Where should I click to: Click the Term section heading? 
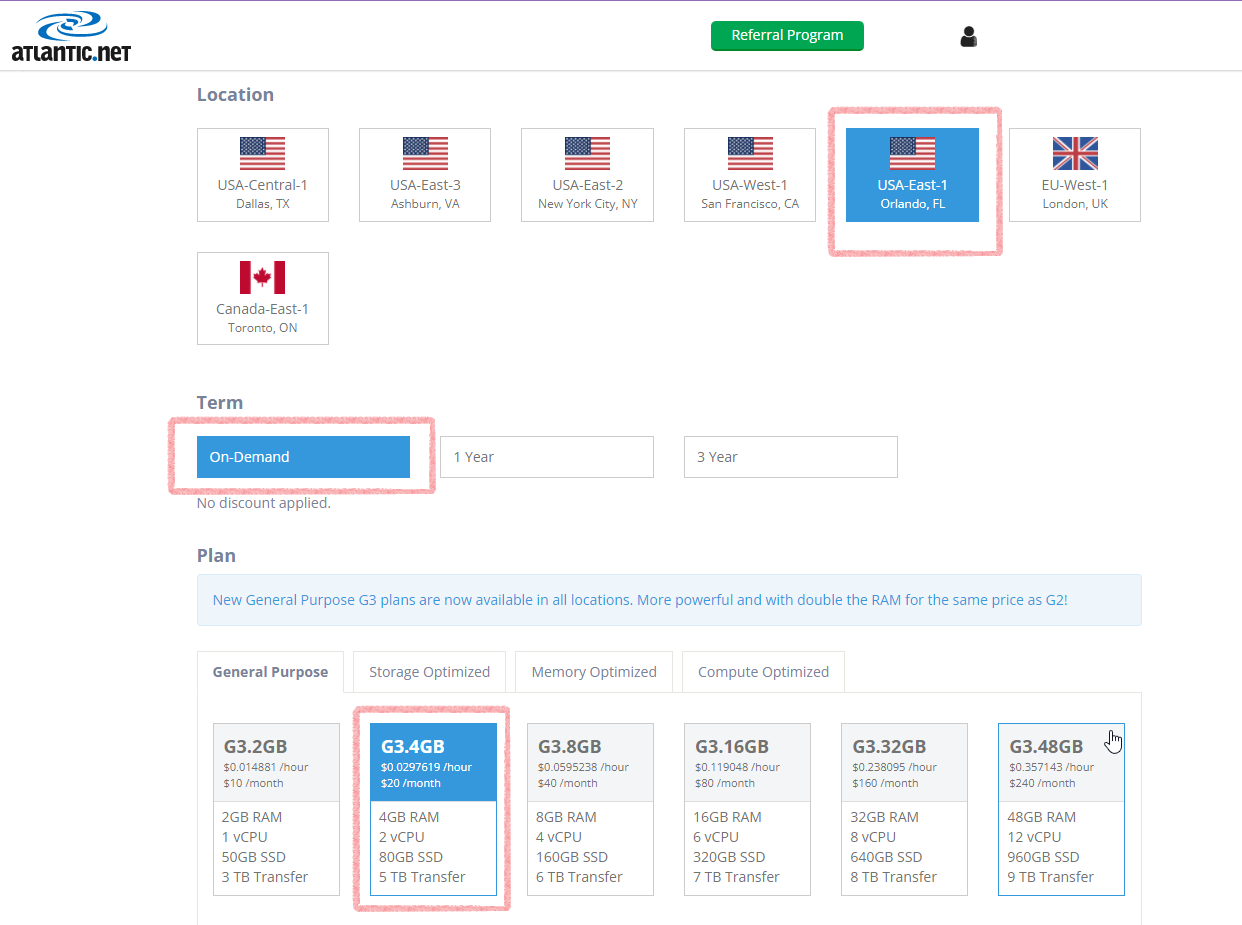tap(220, 403)
